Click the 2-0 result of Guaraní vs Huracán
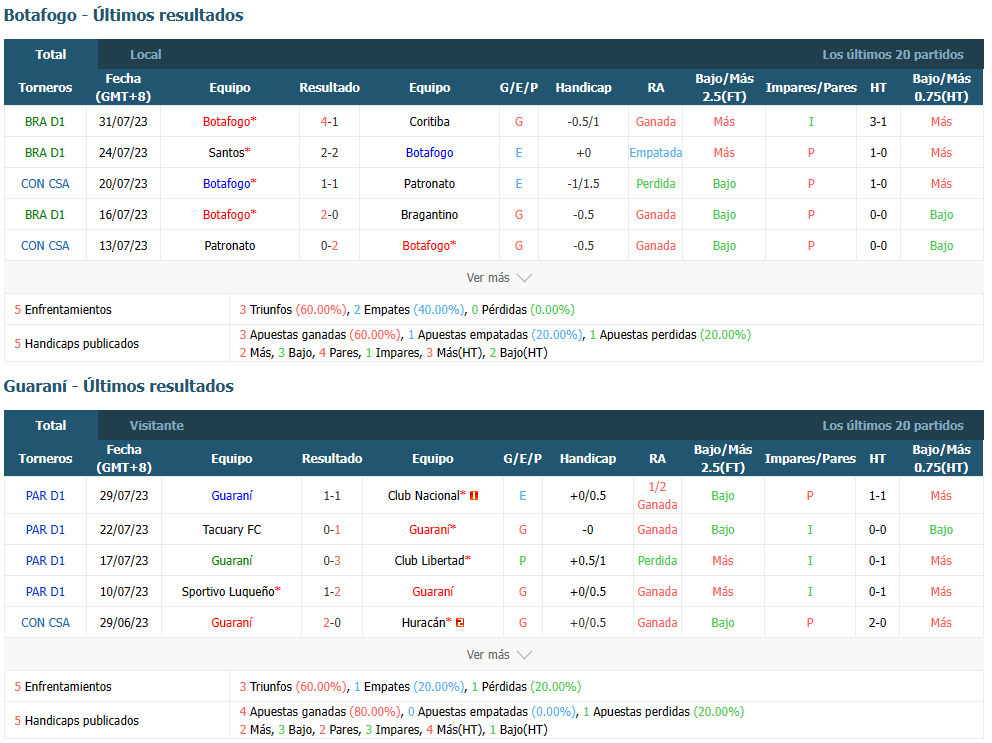This screenshot has height=743, width=992. 332,623
